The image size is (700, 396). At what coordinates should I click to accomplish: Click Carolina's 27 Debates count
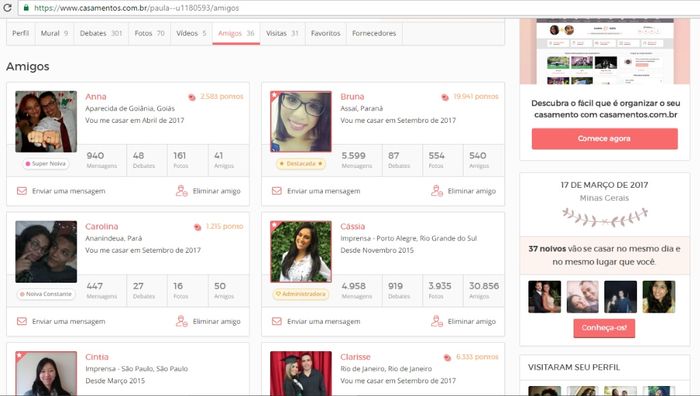pos(144,290)
